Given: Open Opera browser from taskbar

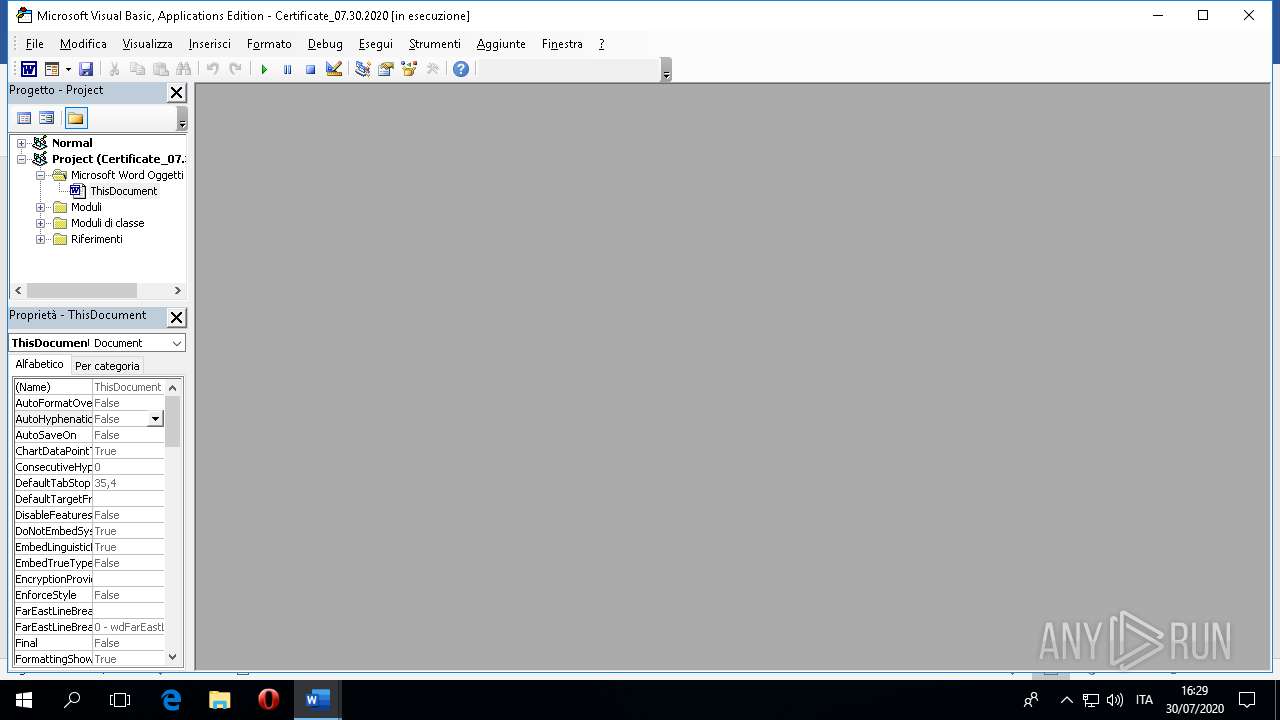Looking at the screenshot, I should click(268, 700).
